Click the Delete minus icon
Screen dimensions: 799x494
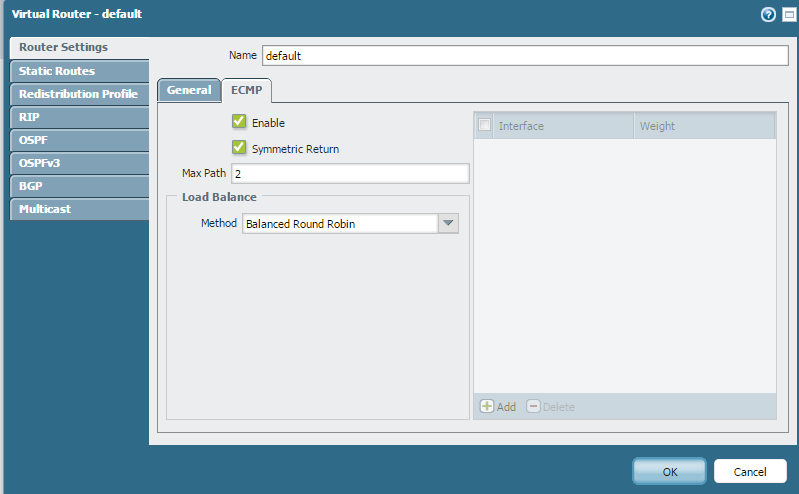point(533,406)
